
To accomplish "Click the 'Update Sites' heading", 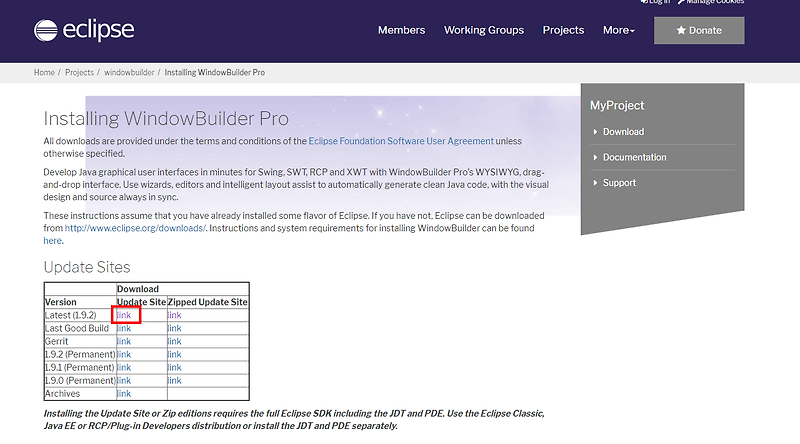I will [87, 267].
